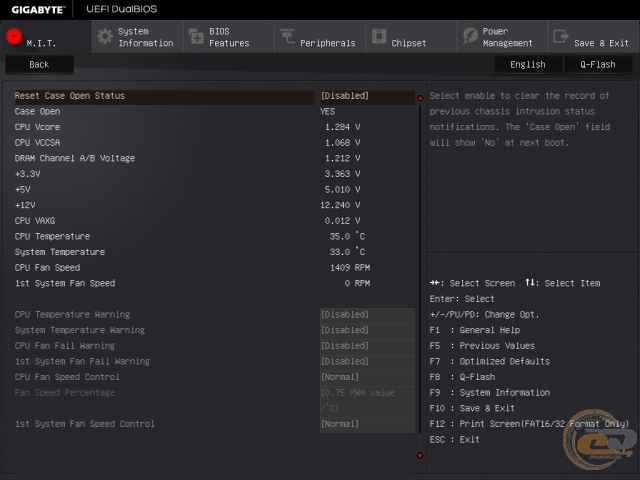Click the F9 System Information hint
The width and height of the screenshot is (640, 480).
click(x=490, y=393)
